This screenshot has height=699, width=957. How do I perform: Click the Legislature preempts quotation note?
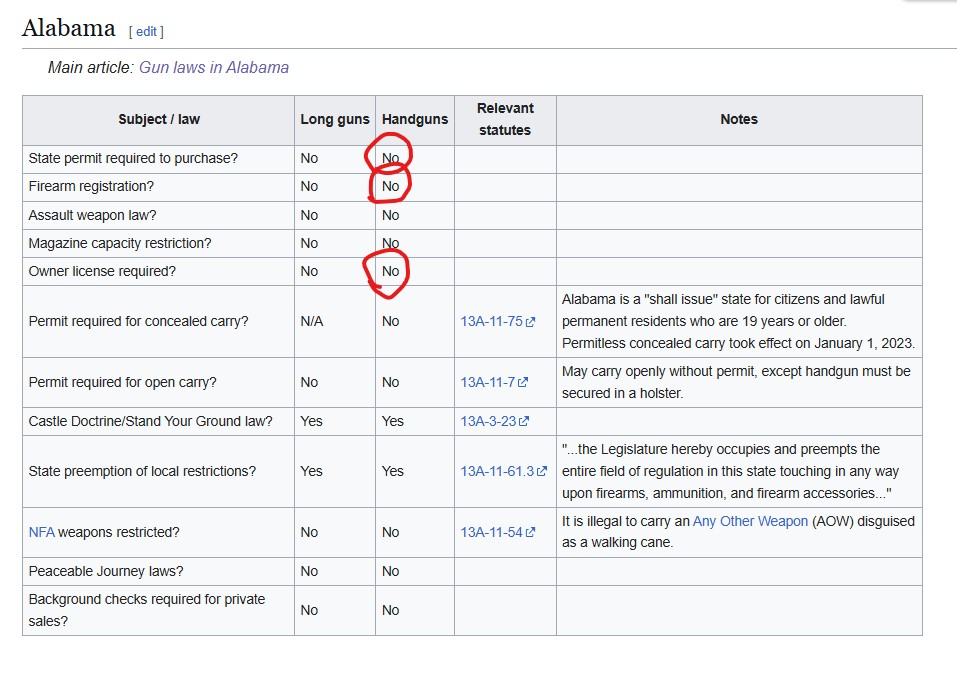coord(731,472)
